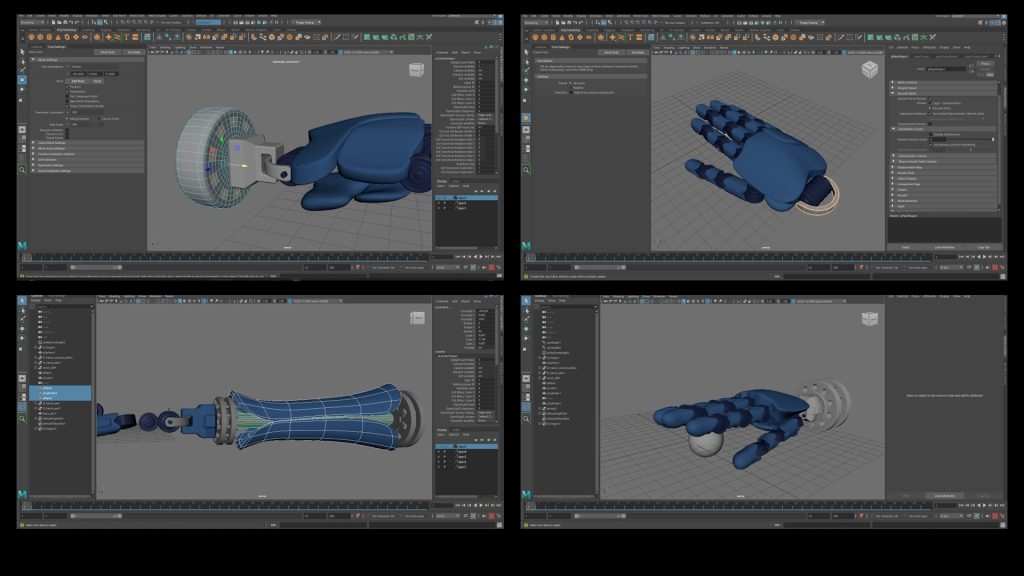Click the Type (T) shelf icon, top-left window
The width and height of the screenshot is (1024, 576).
[127, 37]
